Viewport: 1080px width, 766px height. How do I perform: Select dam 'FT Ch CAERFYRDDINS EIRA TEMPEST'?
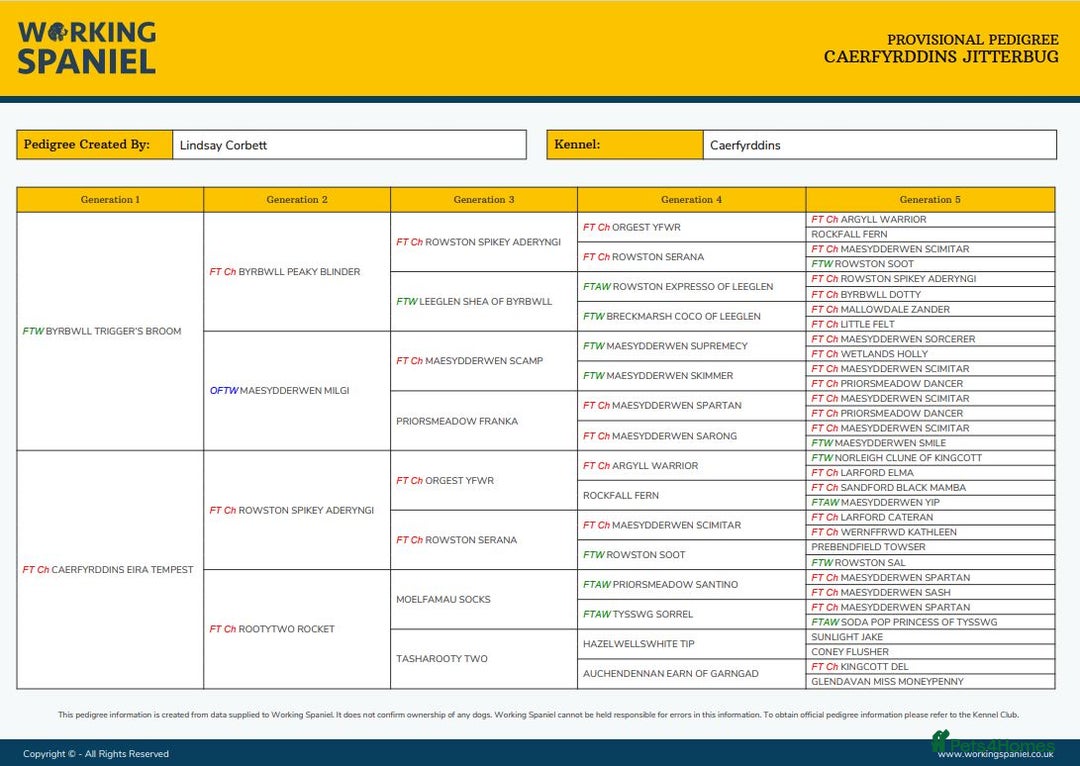[x=110, y=570]
